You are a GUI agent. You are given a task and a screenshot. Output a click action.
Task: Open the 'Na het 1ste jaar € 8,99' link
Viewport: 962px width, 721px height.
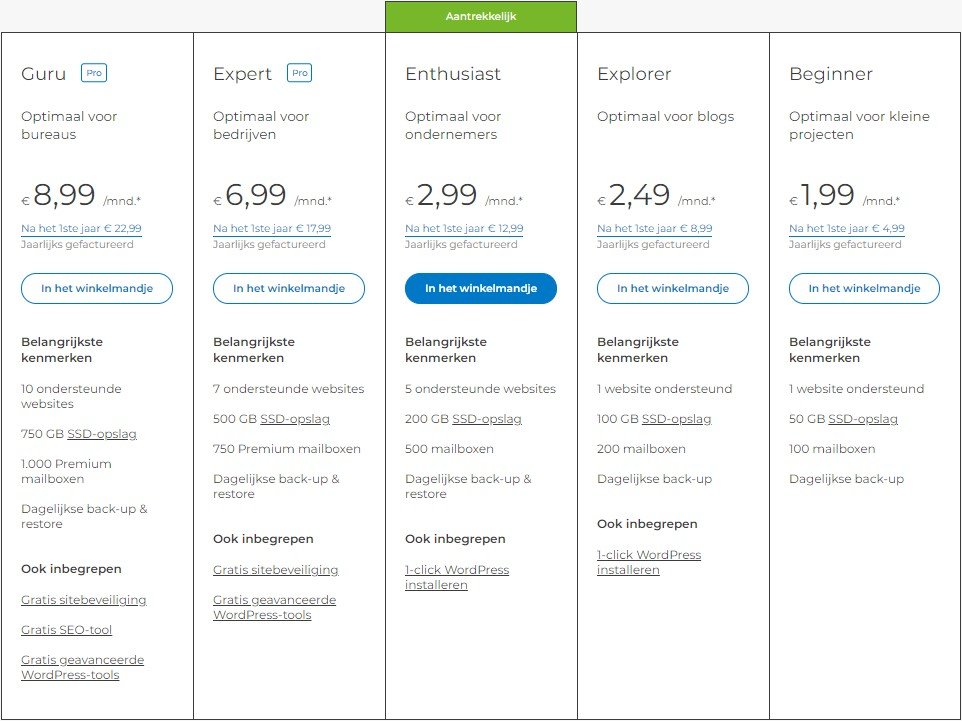pyautogui.click(x=654, y=228)
